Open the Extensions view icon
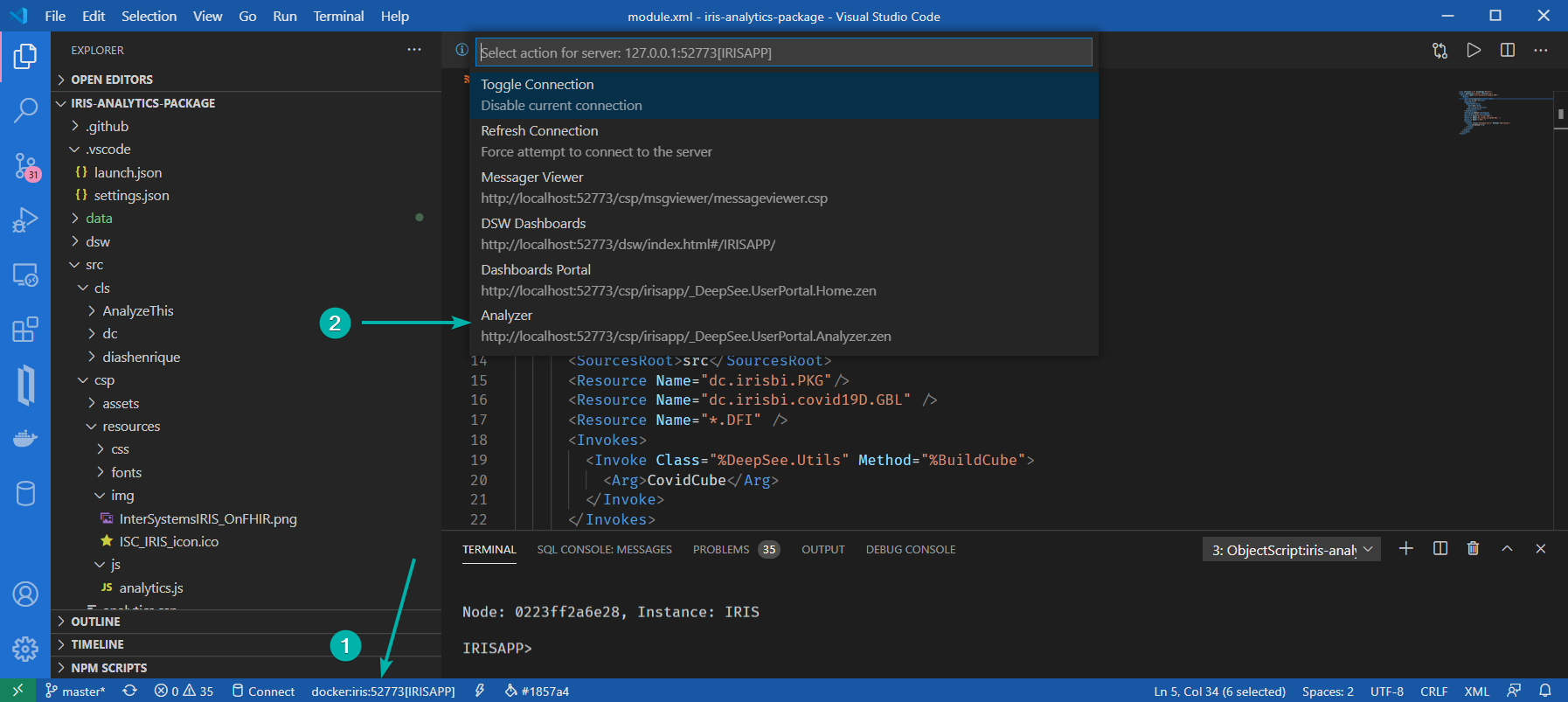 (25, 330)
